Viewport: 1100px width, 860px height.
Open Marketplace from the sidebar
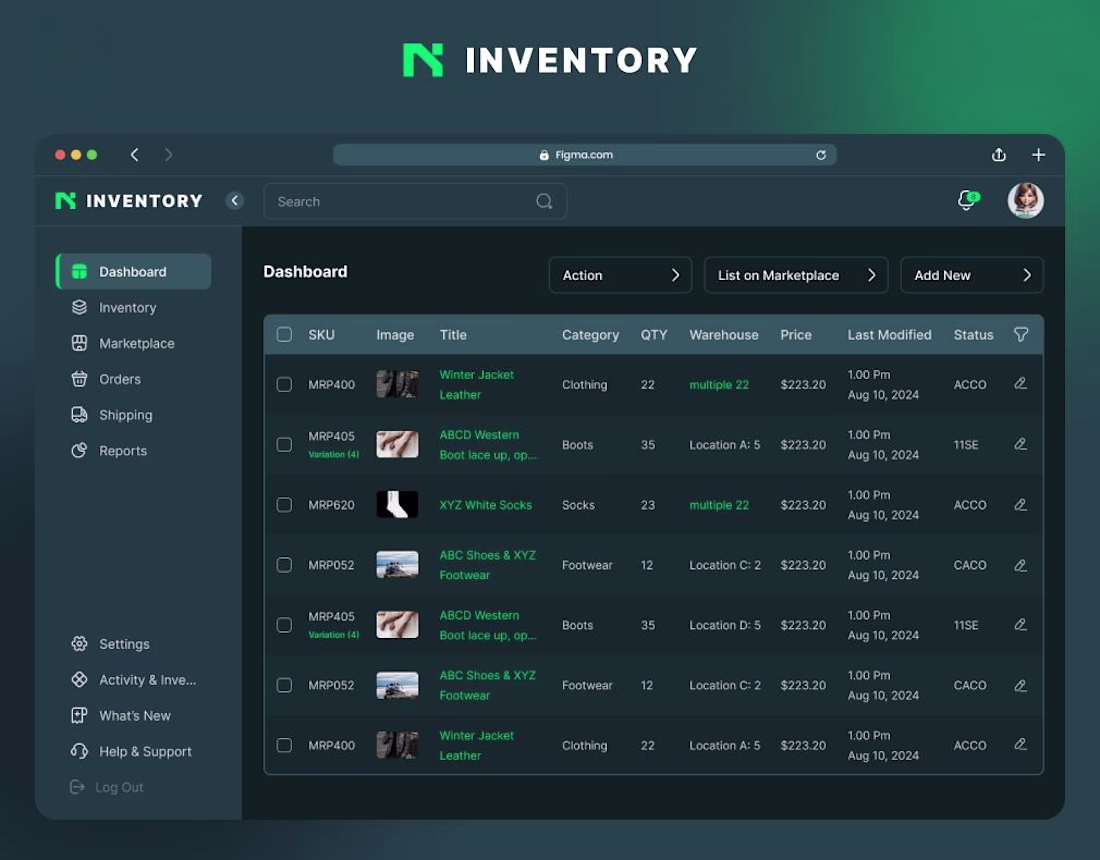137,343
